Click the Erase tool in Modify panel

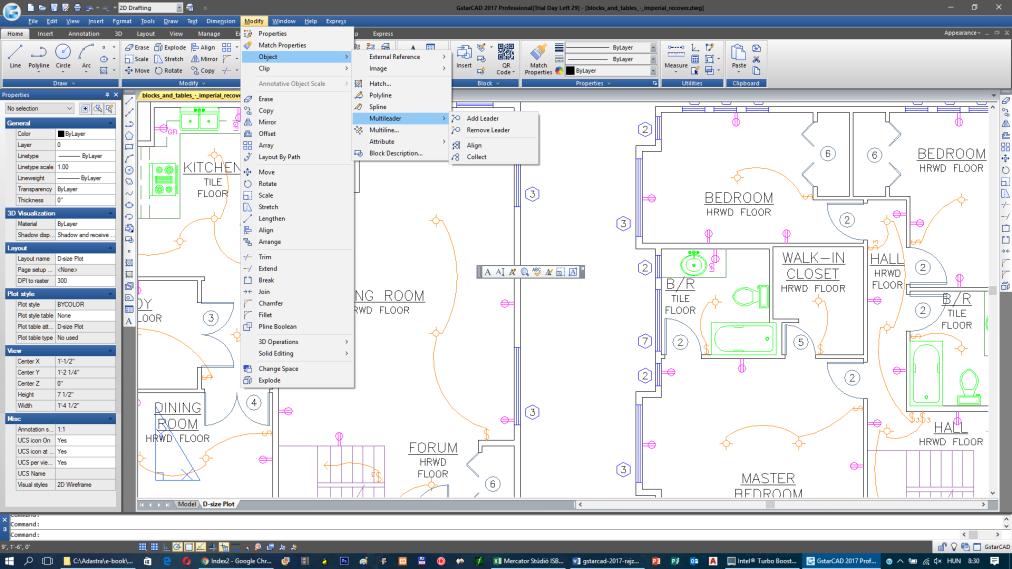click(137, 47)
